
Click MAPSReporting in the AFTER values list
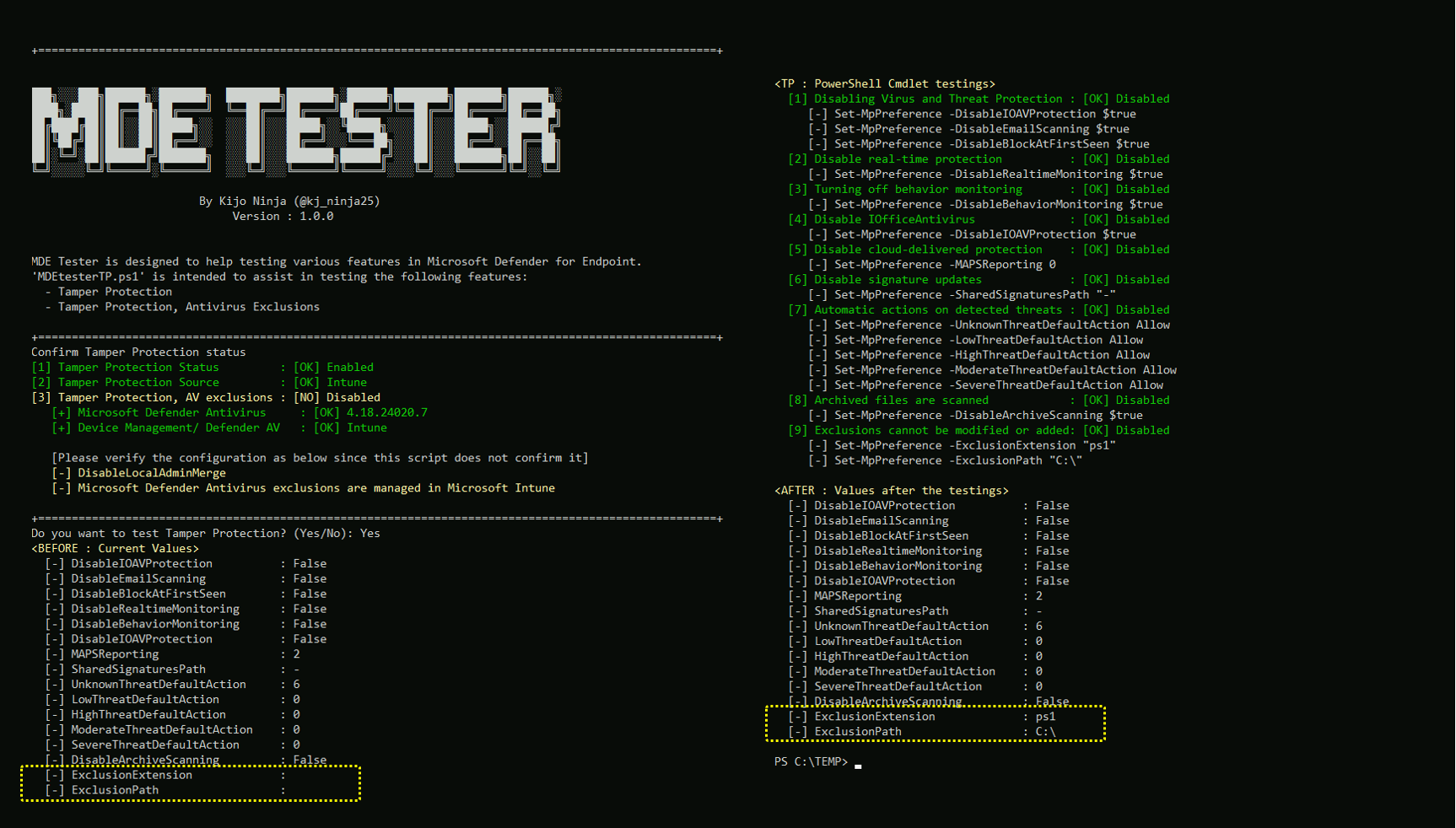[x=915, y=597]
